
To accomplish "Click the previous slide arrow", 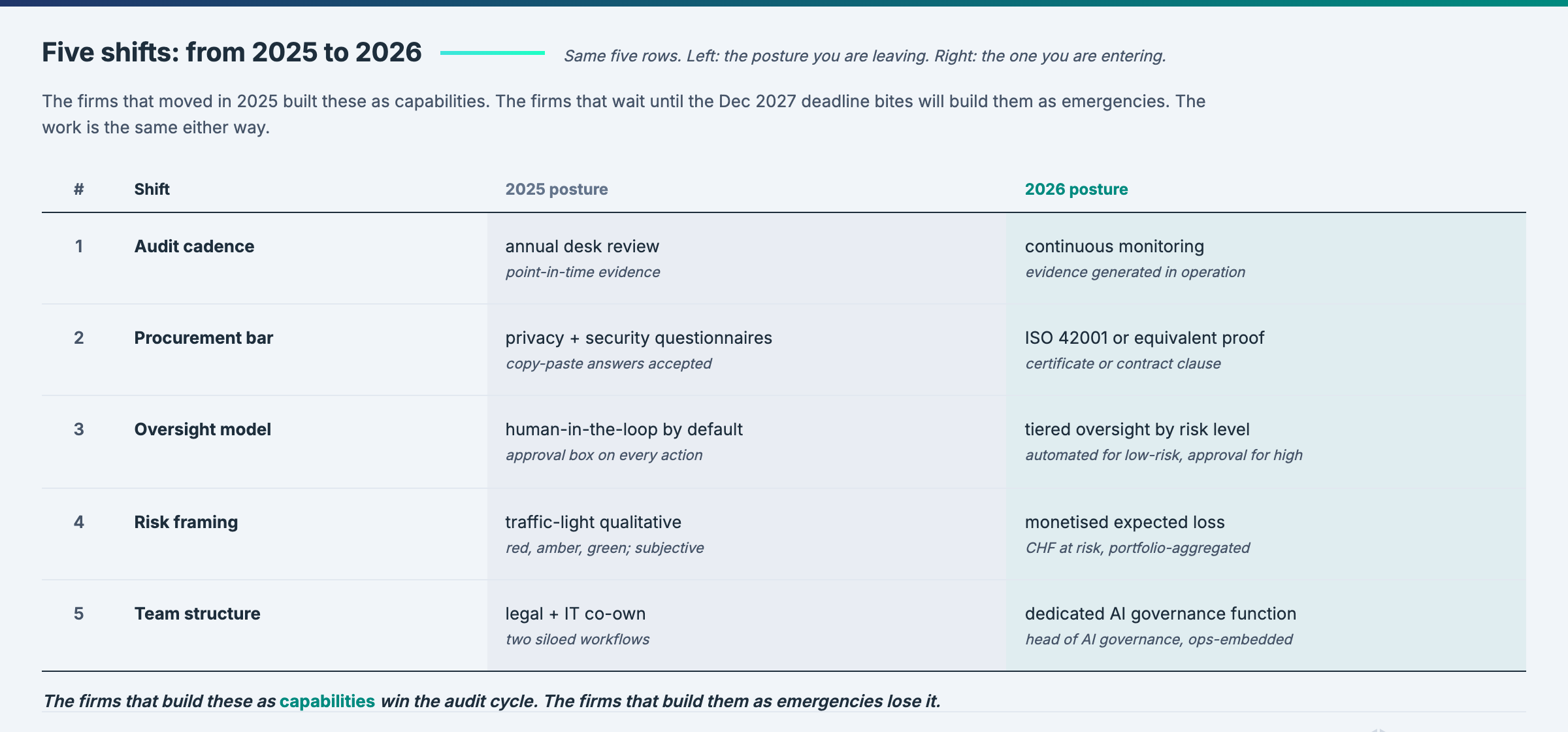I will coord(1376,729).
